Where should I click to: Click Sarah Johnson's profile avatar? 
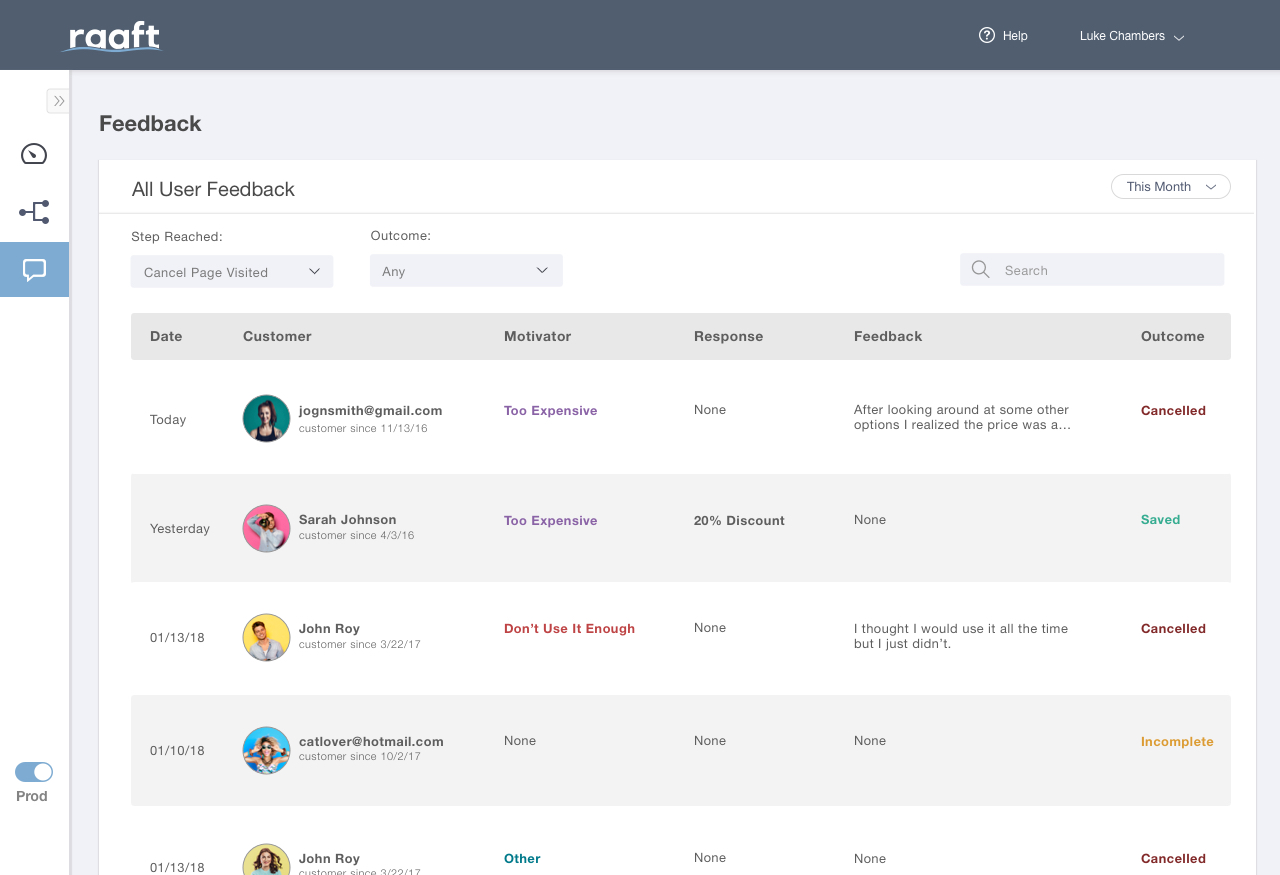[266, 528]
